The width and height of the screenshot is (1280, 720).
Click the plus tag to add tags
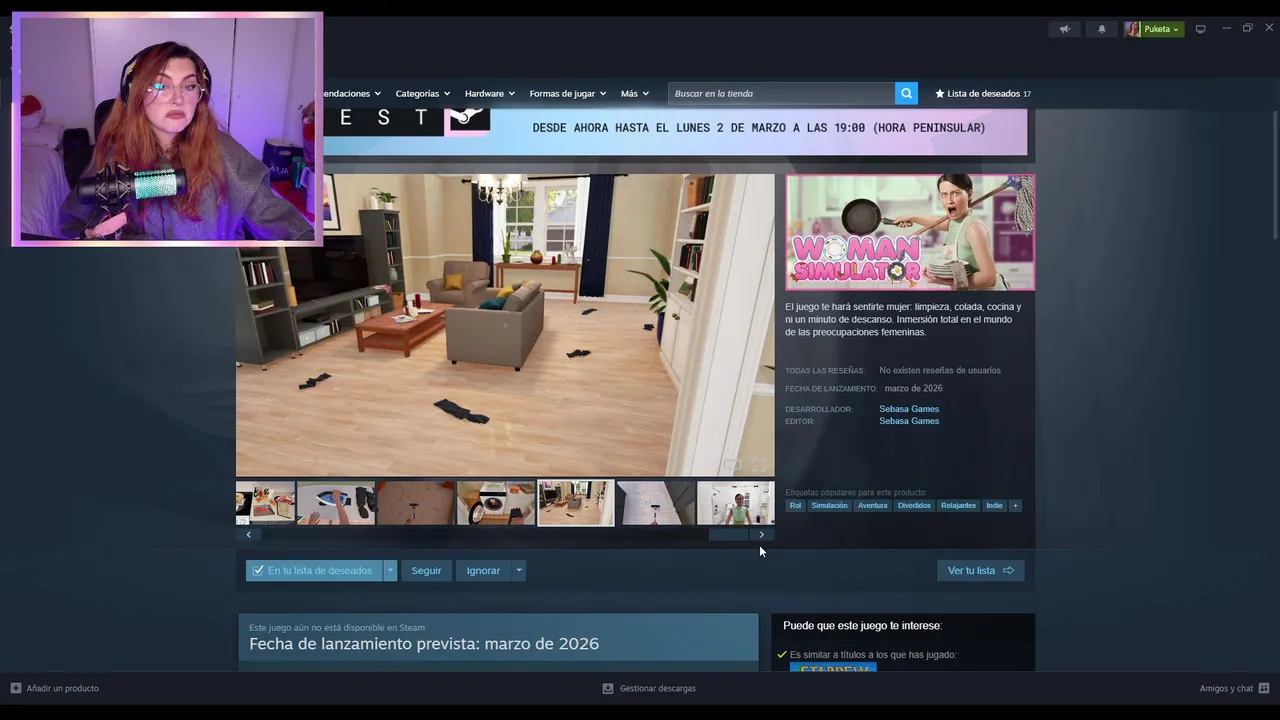1015,505
